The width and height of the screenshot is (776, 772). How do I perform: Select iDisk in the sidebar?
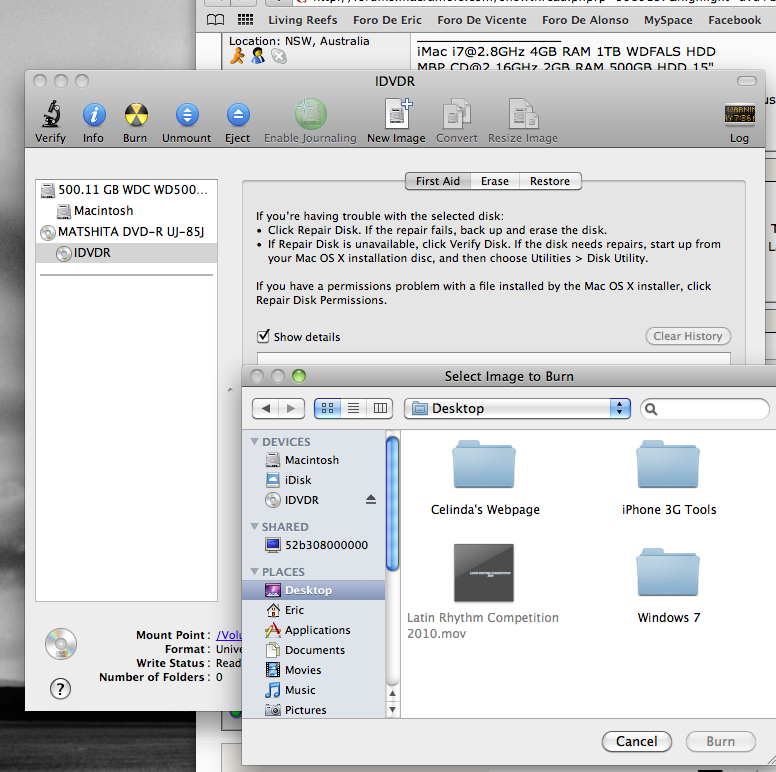point(313,480)
